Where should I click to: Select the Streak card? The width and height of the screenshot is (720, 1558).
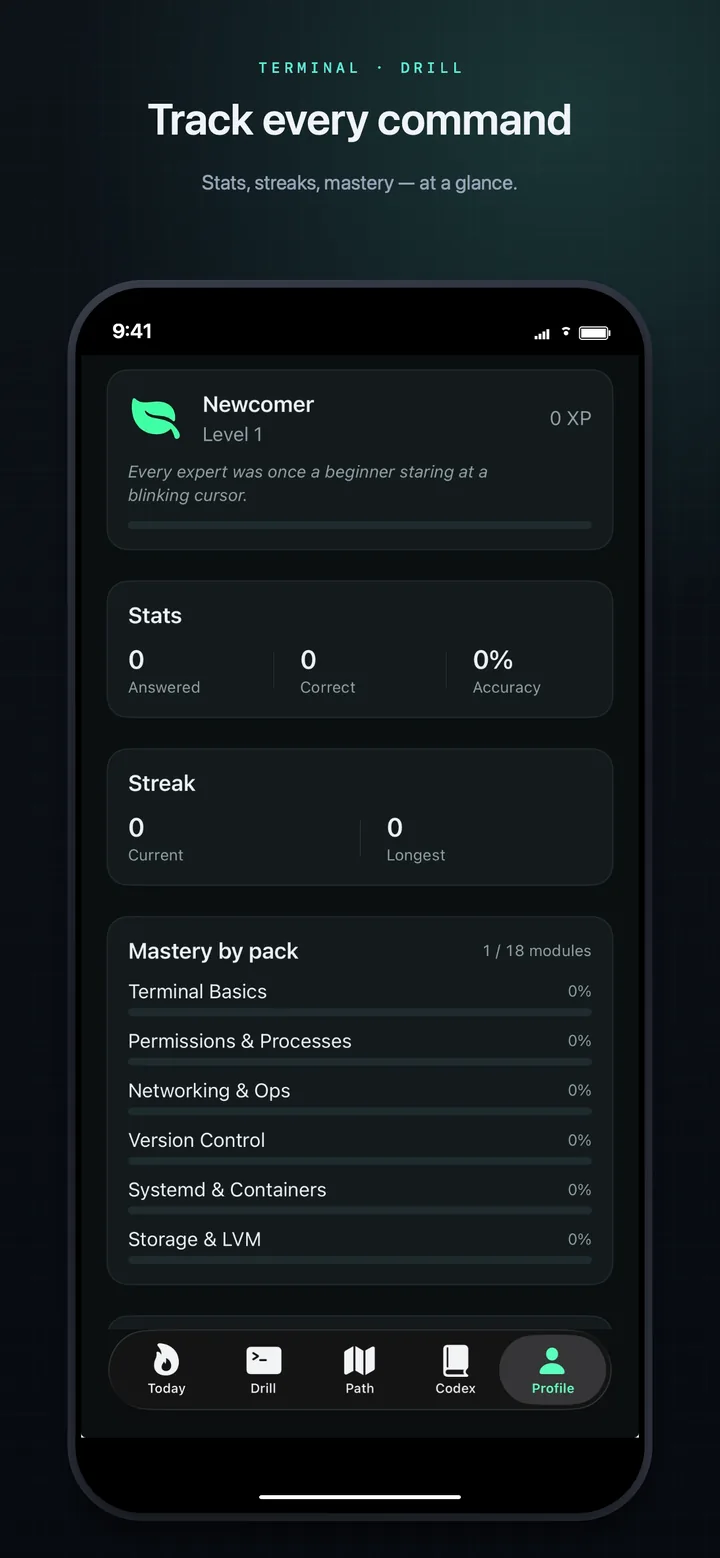360,817
